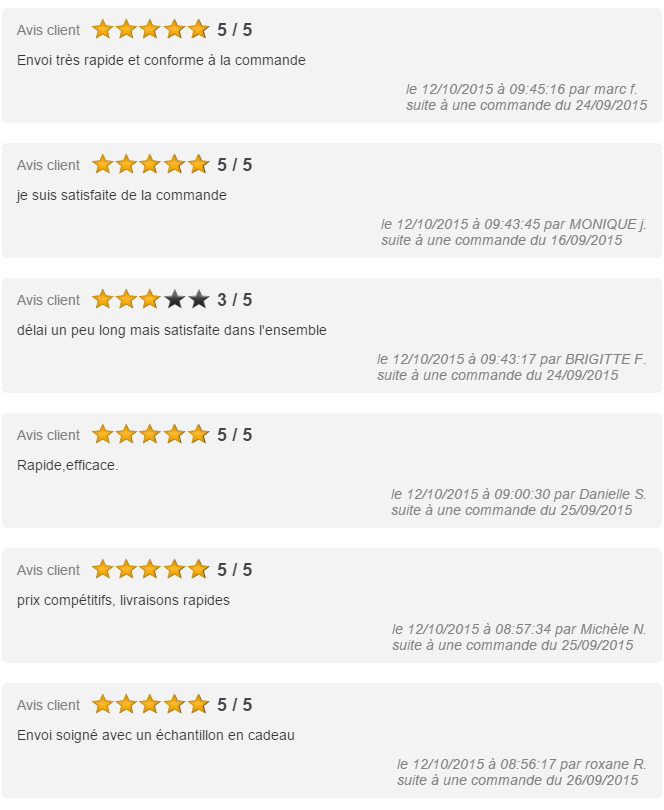Viewport: 664px width, 810px height.
Task: Click the 'Rapide,efficace.' review text
Action: (68, 465)
